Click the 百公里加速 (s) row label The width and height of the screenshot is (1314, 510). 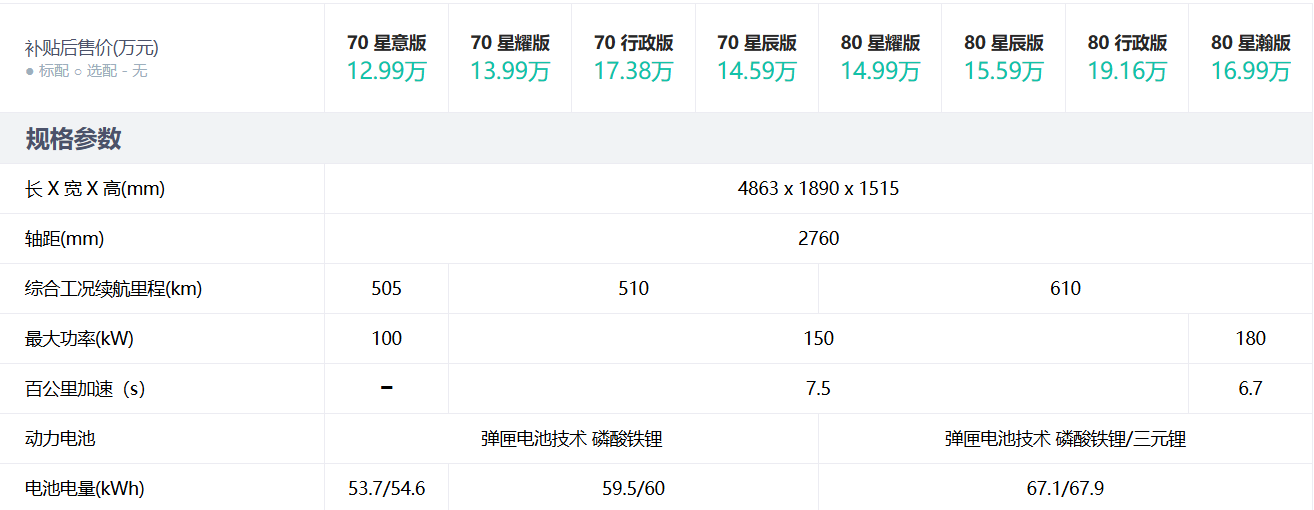(85, 388)
